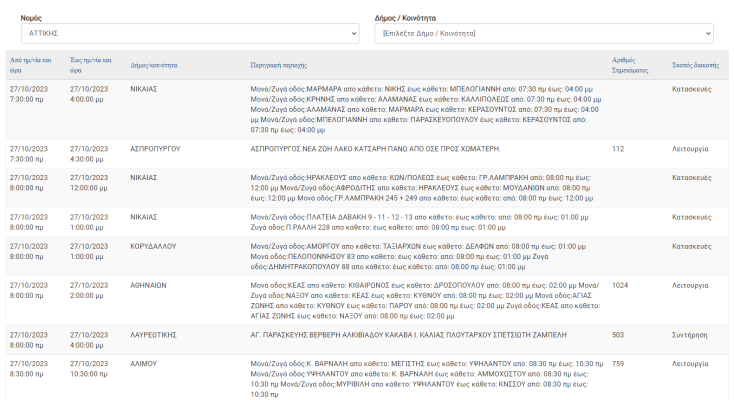Screen dimensions: 734x400
Task: Click the ΑΛΙΜΟΥ municipality cell
Action: point(145,363)
